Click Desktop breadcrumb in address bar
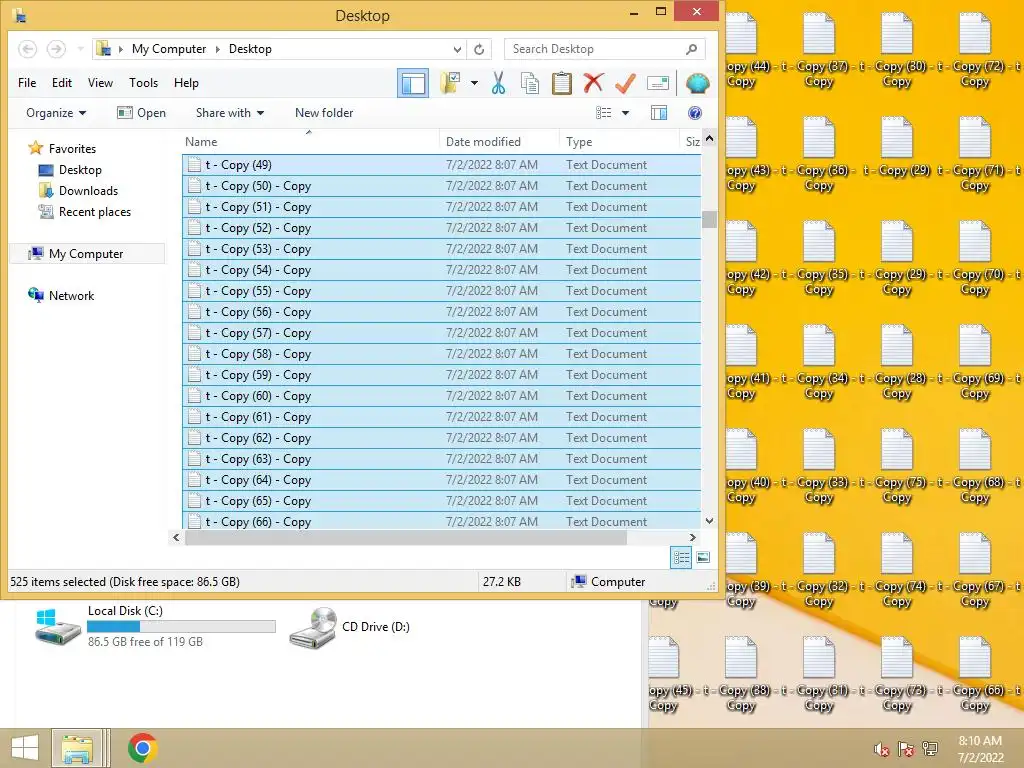The image size is (1024, 768). (x=250, y=49)
